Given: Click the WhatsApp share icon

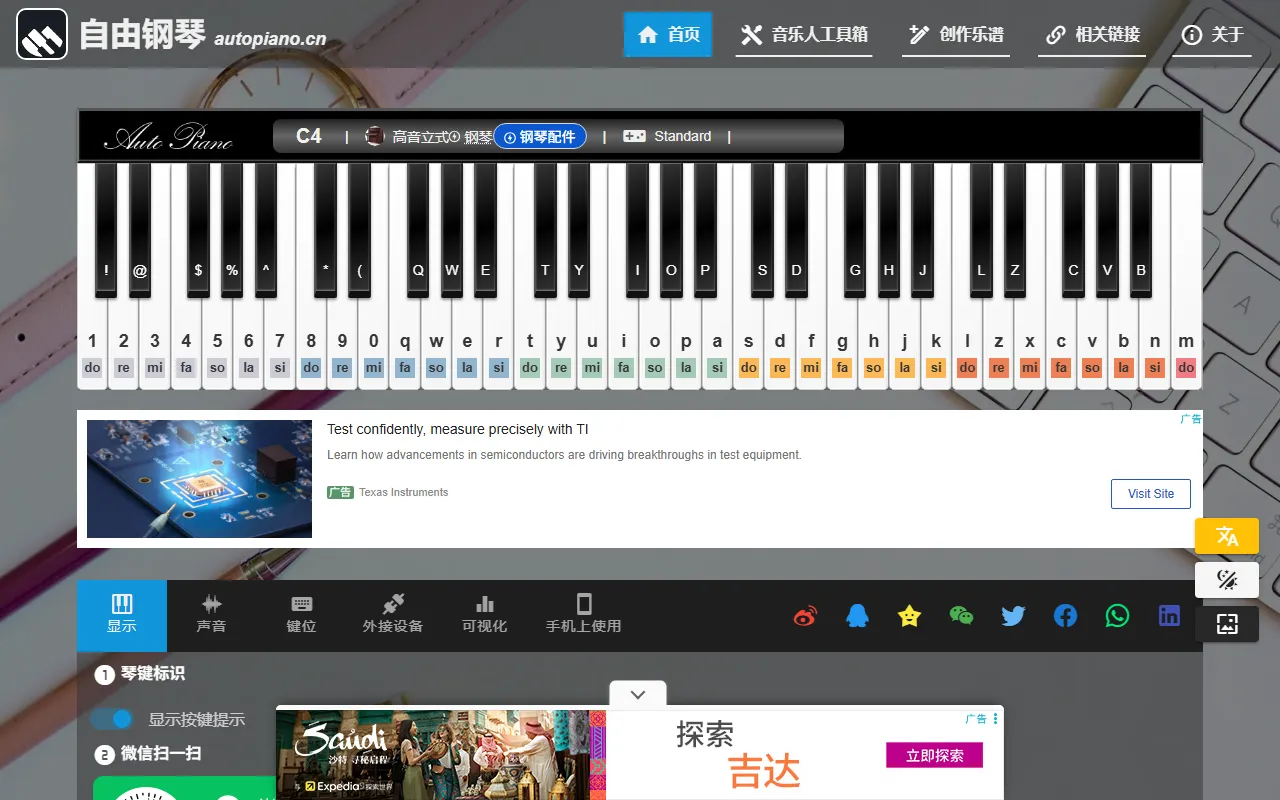Looking at the screenshot, I should point(1117,616).
